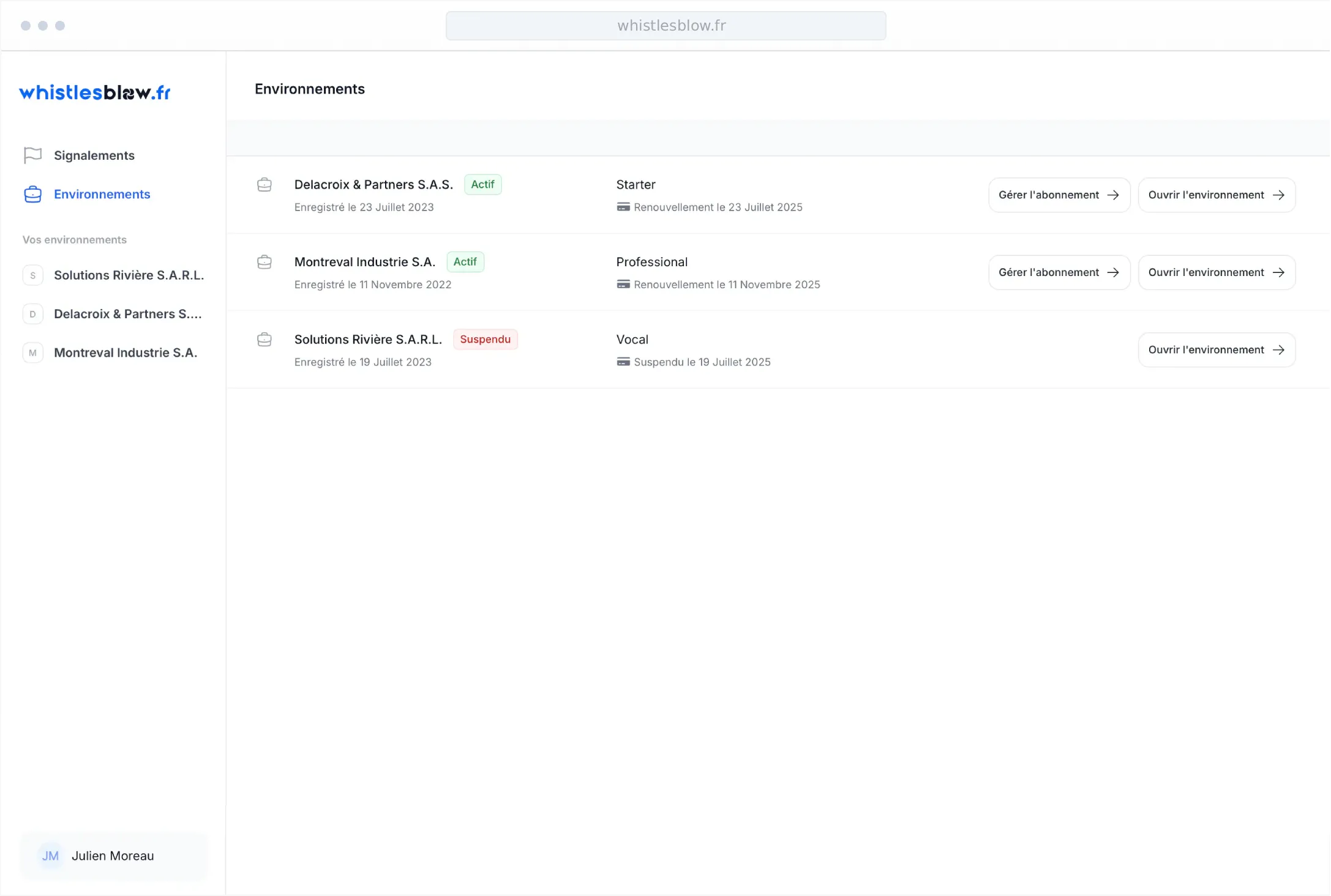The height and width of the screenshot is (896, 1331).
Task: Manage subscription for Montreval Industrie
Action: coord(1059,272)
